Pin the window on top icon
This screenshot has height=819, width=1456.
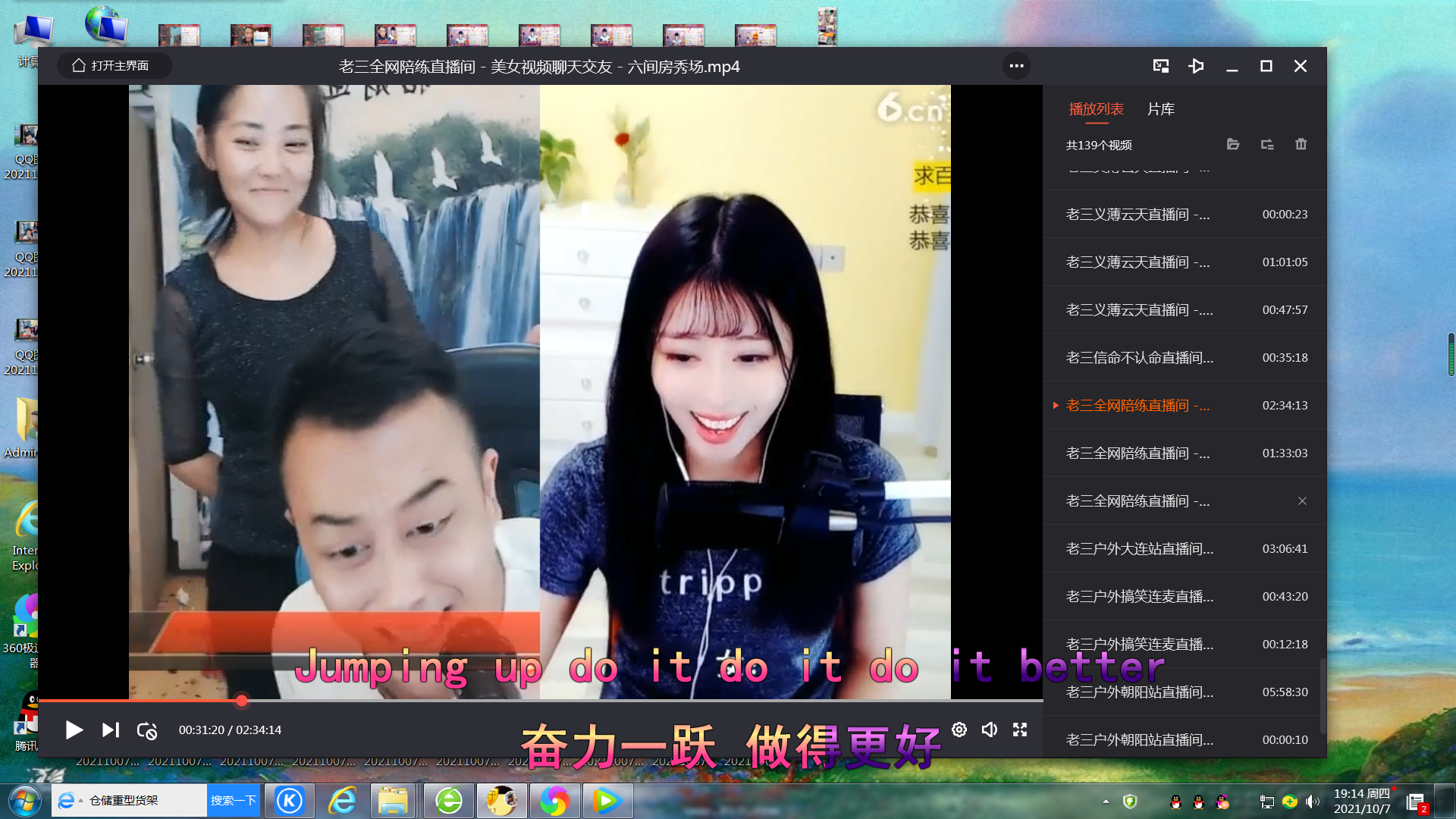pyautogui.click(x=1197, y=66)
